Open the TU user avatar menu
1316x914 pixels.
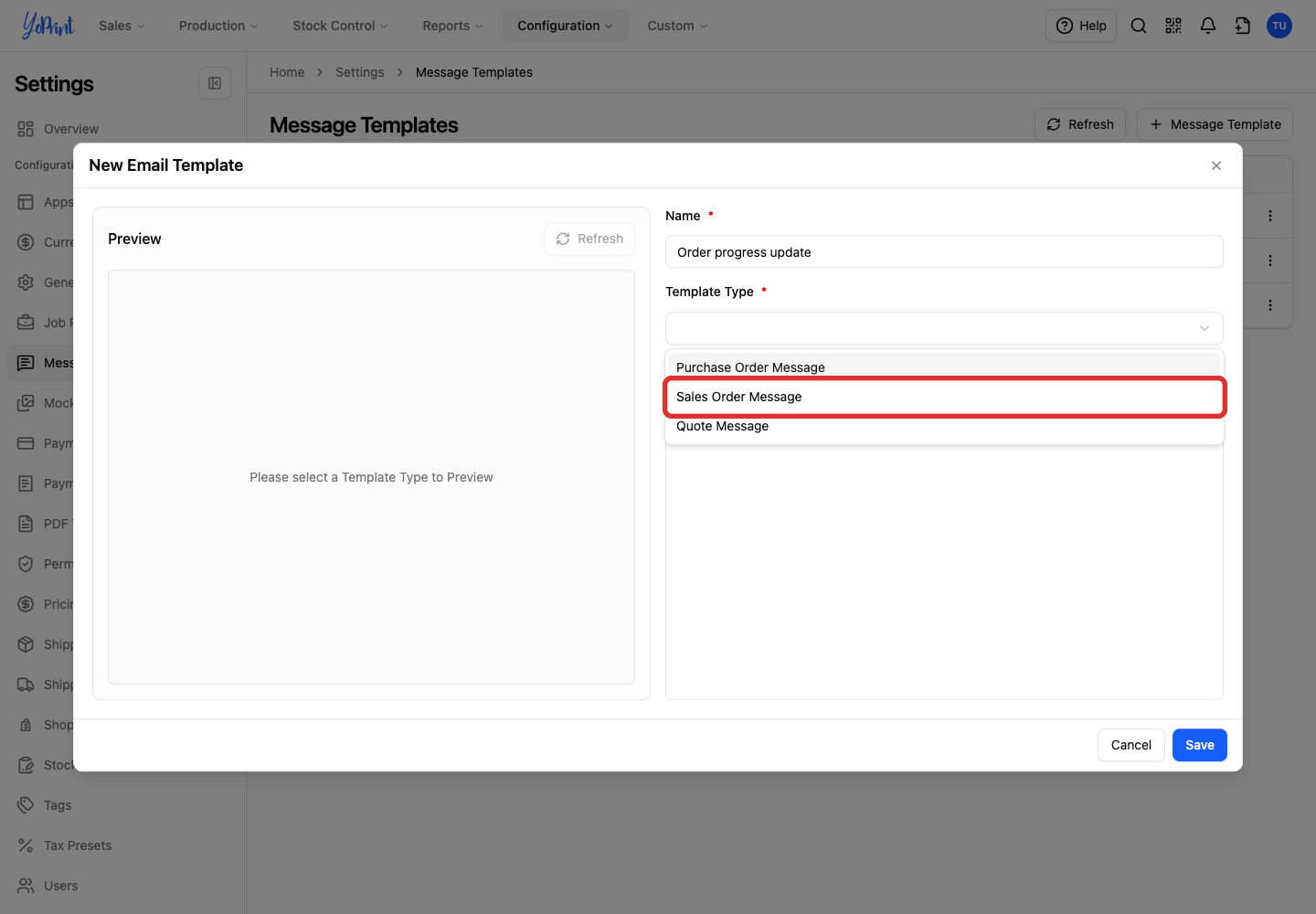click(1279, 26)
